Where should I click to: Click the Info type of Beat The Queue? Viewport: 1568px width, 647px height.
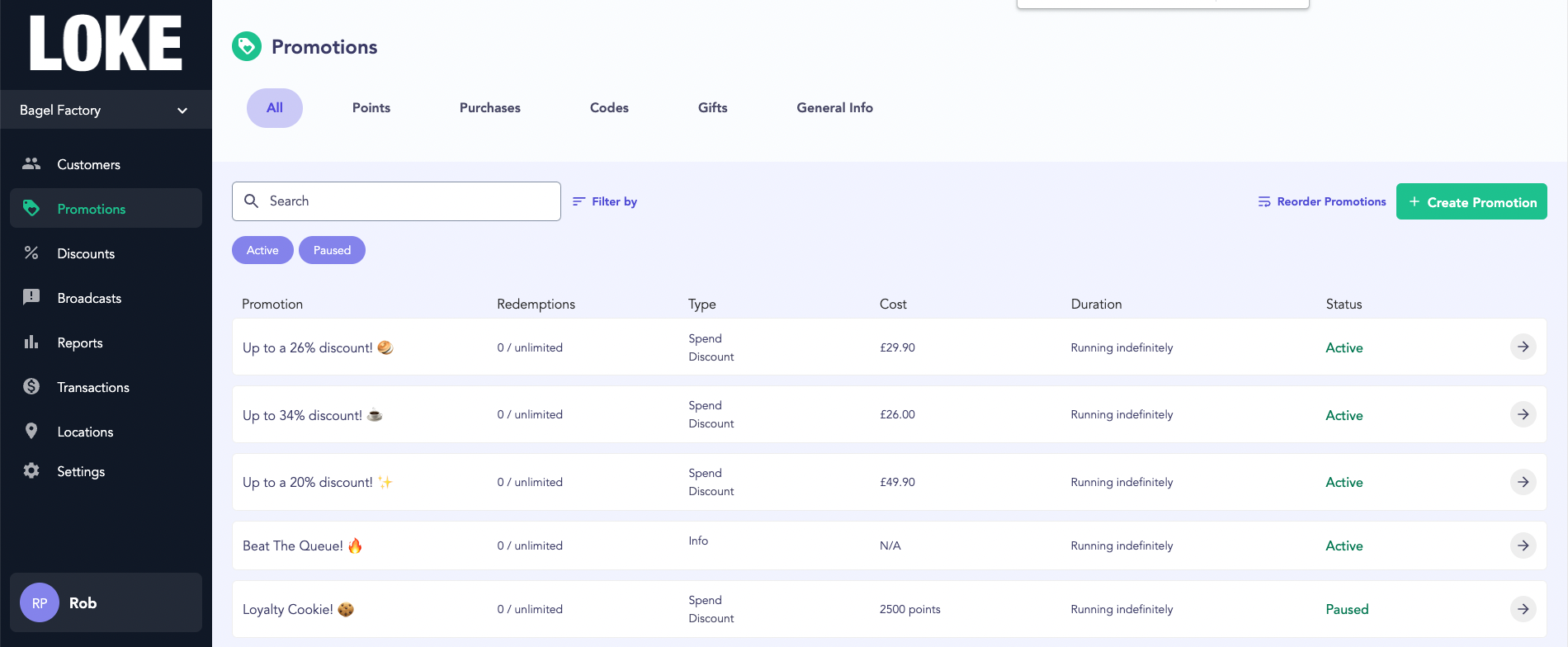click(698, 541)
